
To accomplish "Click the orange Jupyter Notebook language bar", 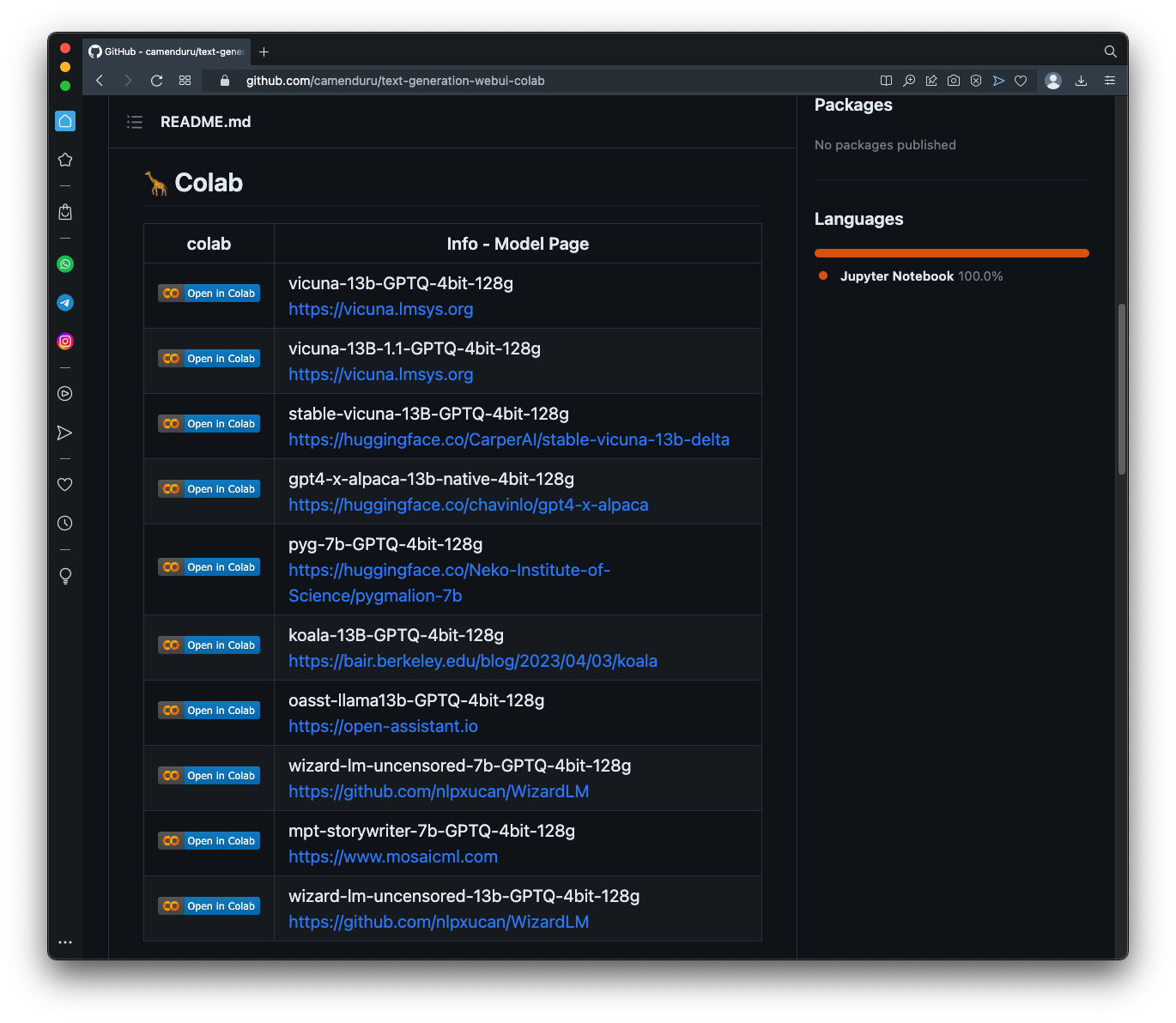I will [x=951, y=253].
